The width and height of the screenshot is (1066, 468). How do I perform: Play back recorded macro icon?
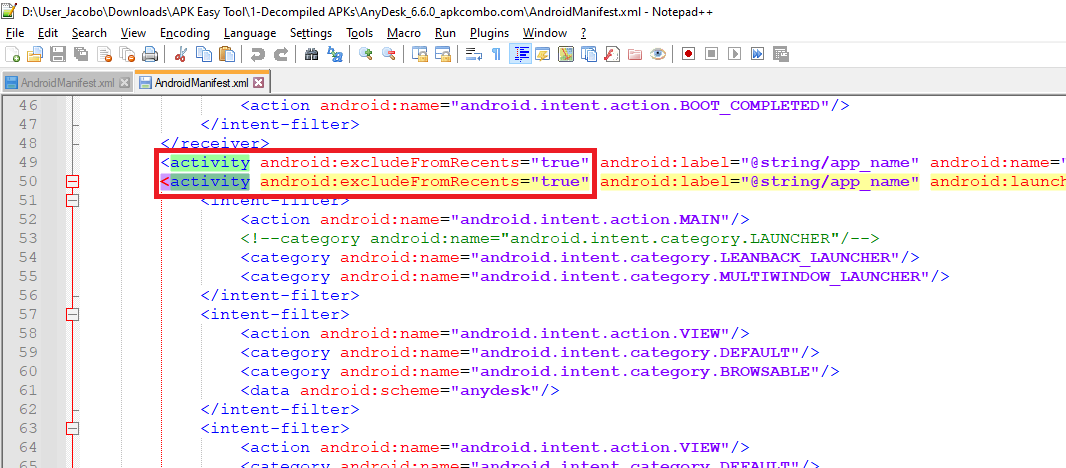point(734,54)
